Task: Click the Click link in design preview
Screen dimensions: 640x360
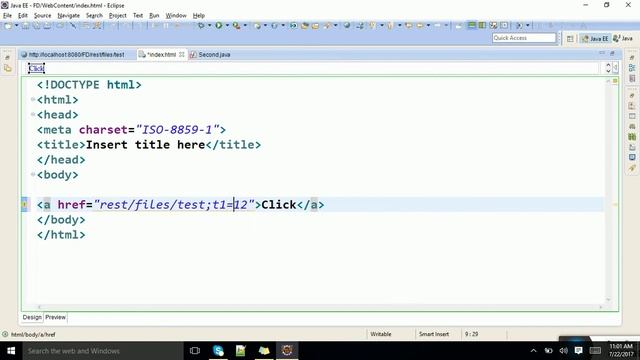Action: 36,68
